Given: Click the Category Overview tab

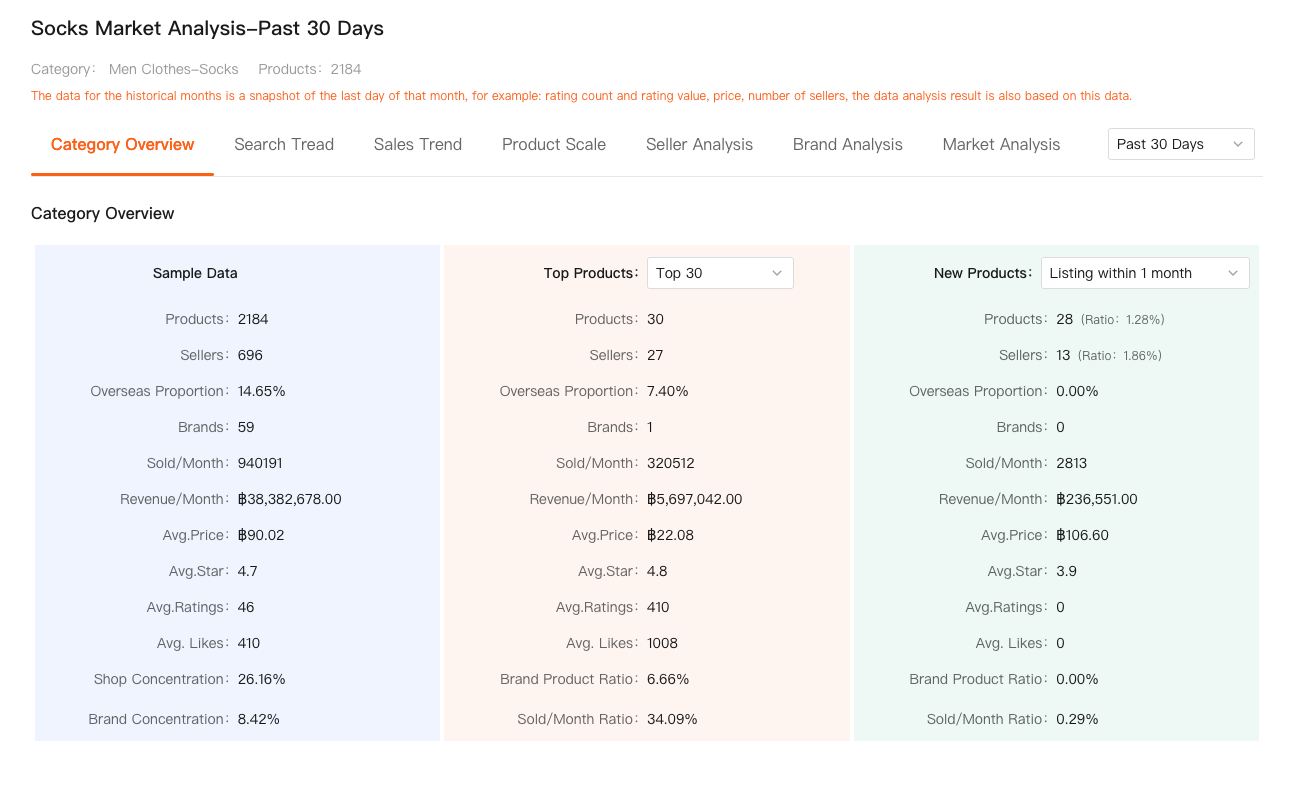Looking at the screenshot, I should click(x=122, y=144).
